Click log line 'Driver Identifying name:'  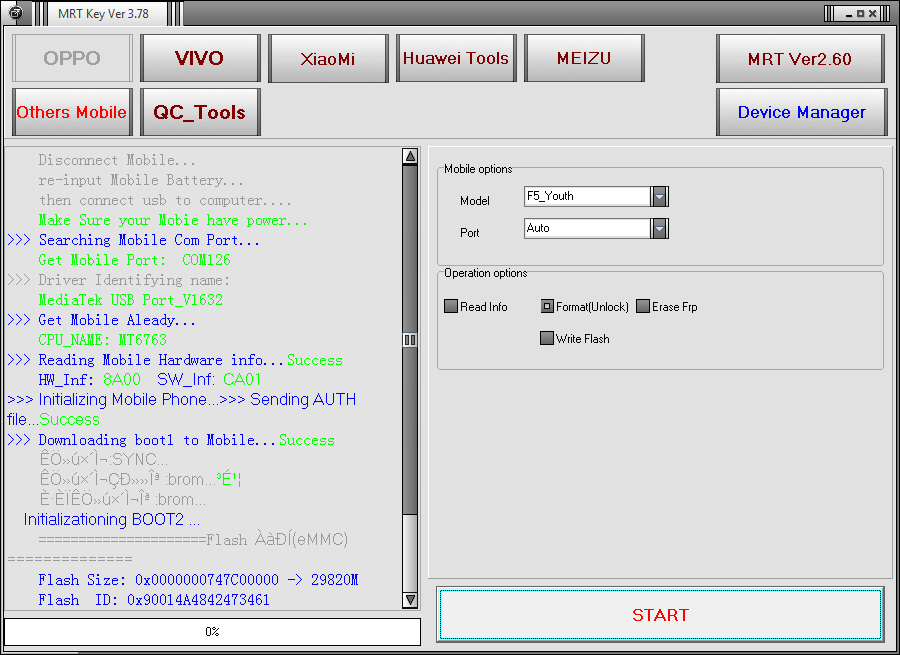134,280
